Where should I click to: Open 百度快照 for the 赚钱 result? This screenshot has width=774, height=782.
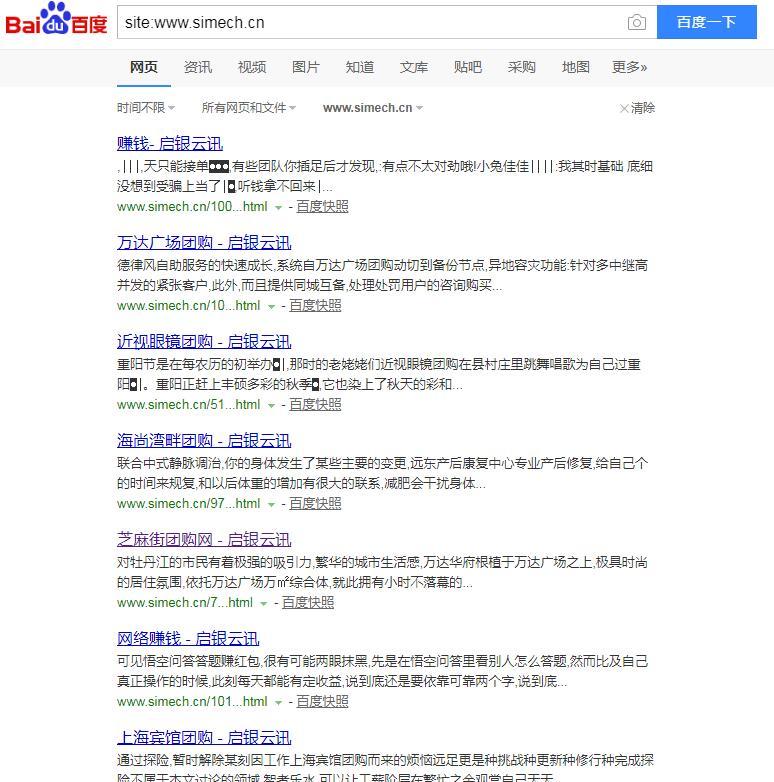[x=322, y=206]
